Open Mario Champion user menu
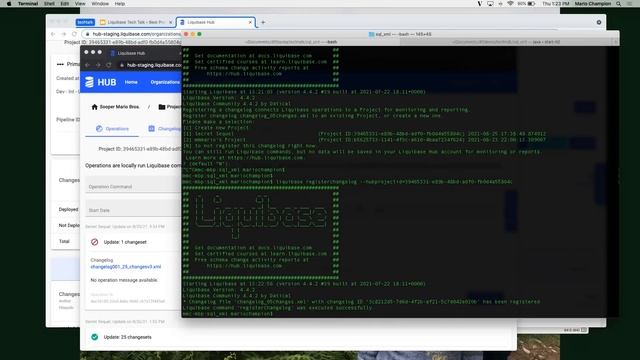This screenshot has height=360, width=640. [x=593, y=4]
